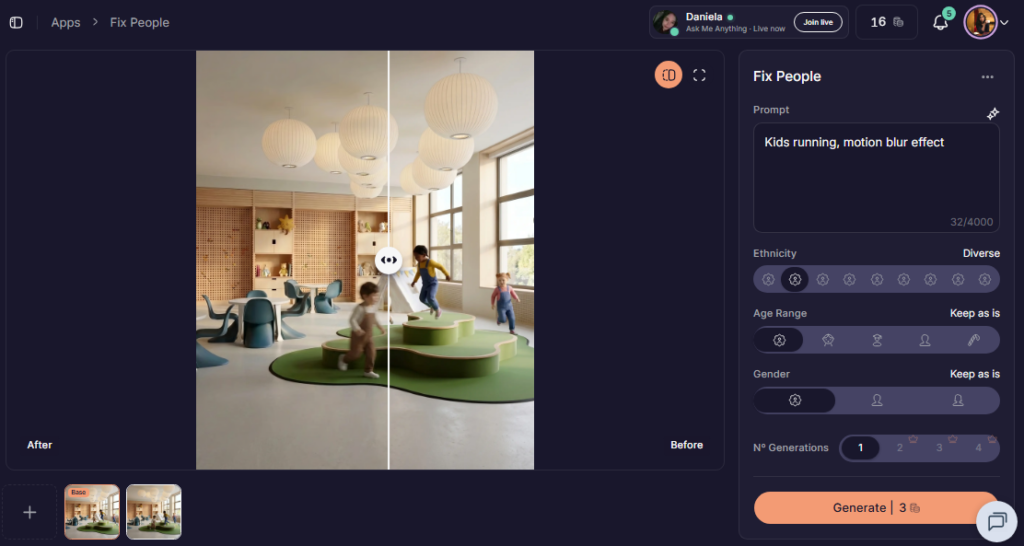Select the first Ethnicity option icon
The width and height of the screenshot is (1024, 546).
click(x=768, y=280)
